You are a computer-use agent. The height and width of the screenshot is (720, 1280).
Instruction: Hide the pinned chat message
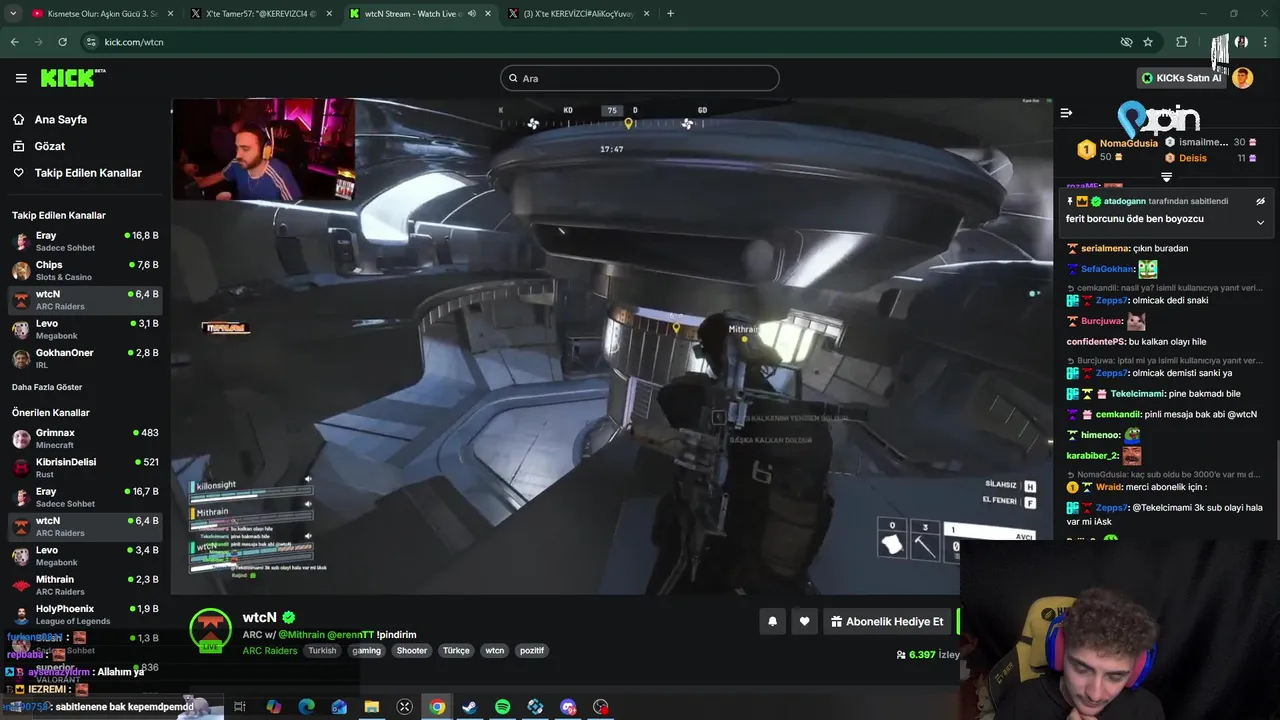[x=1260, y=201]
